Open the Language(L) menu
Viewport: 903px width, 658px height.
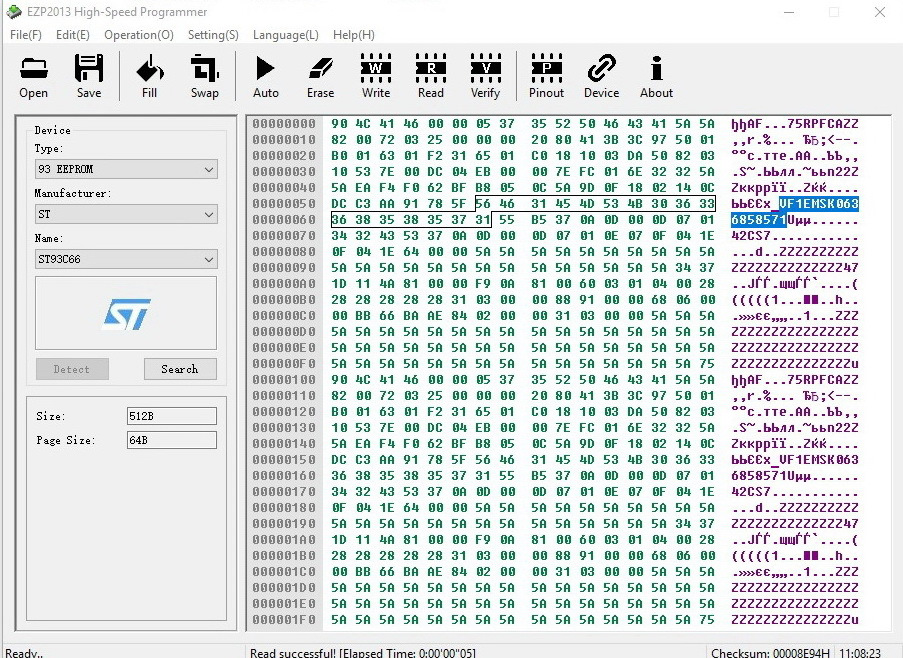pos(286,35)
